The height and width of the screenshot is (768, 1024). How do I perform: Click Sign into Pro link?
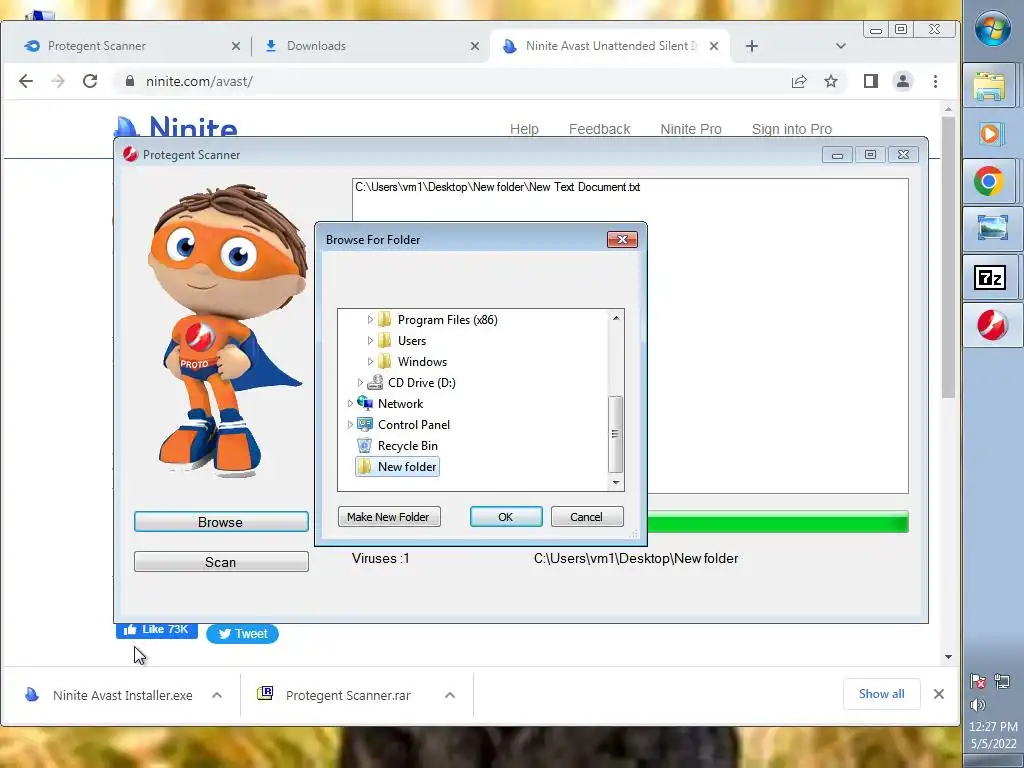[792, 129]
